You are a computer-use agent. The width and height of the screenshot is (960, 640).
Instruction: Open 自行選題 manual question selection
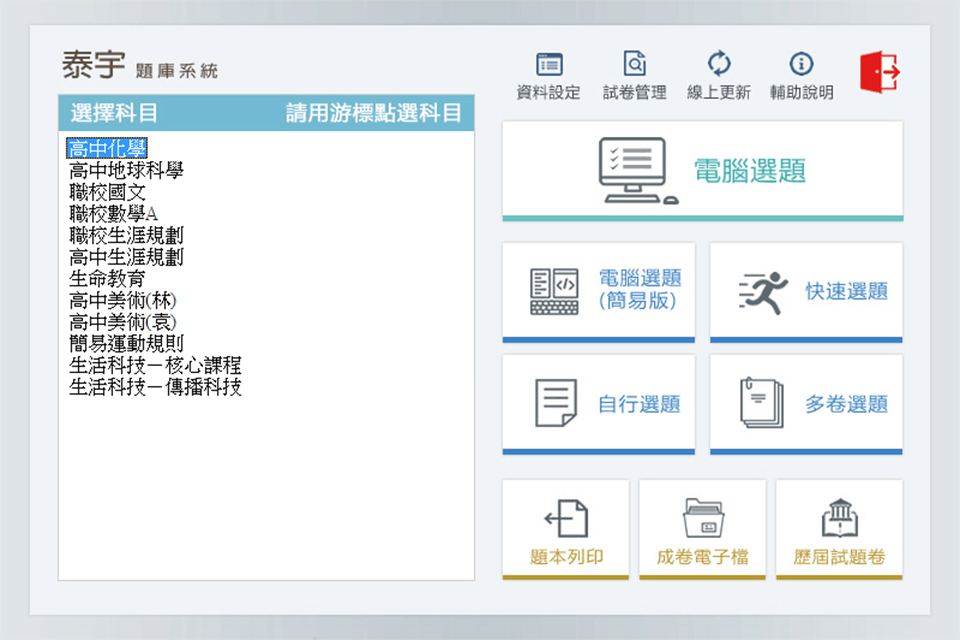[598, 404]
